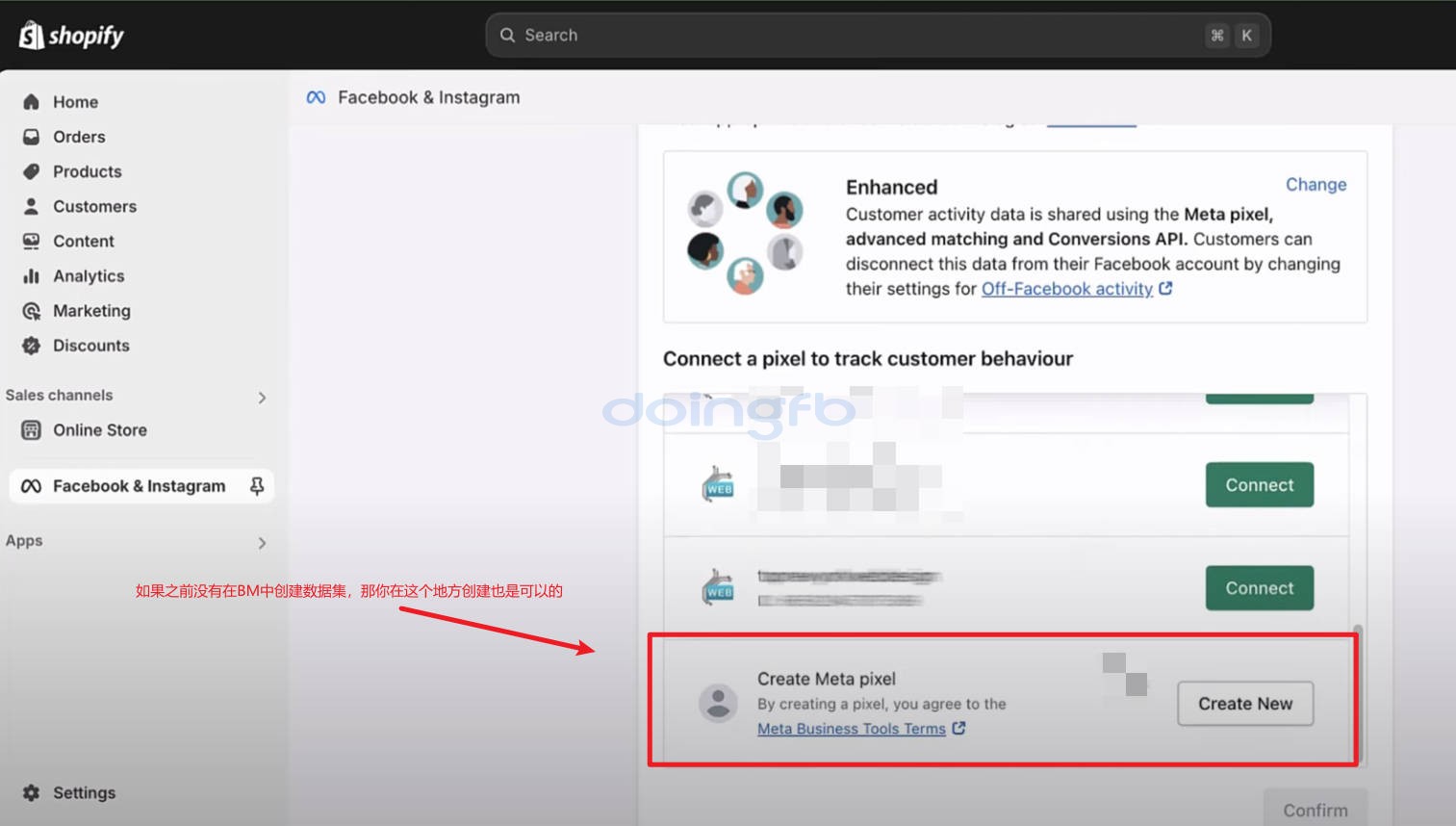Screen dimensions: 1456x826
Task: Click the Apps heading
Action: pos(24,541)
